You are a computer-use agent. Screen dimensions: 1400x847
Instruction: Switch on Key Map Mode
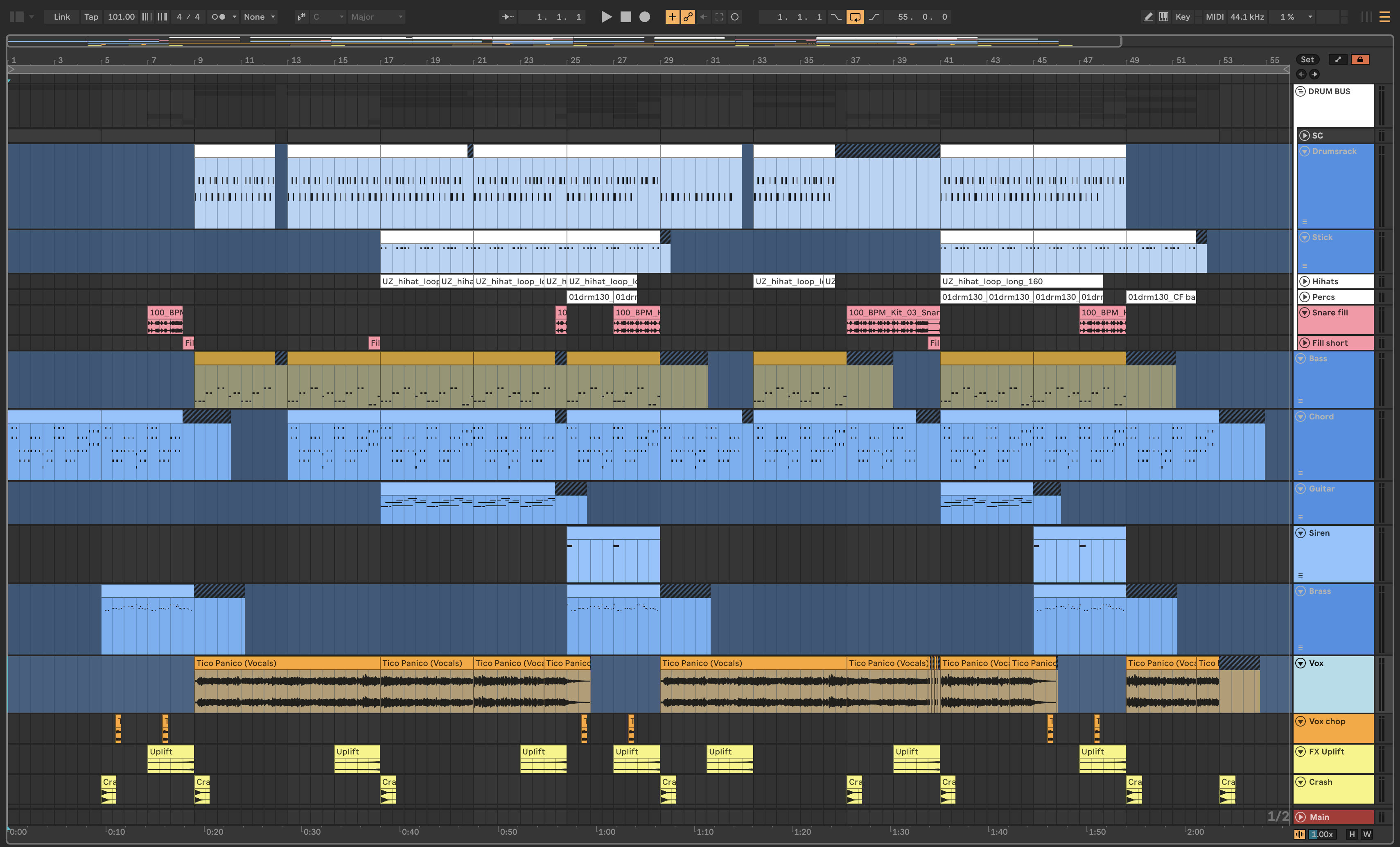pos(1182,17)
